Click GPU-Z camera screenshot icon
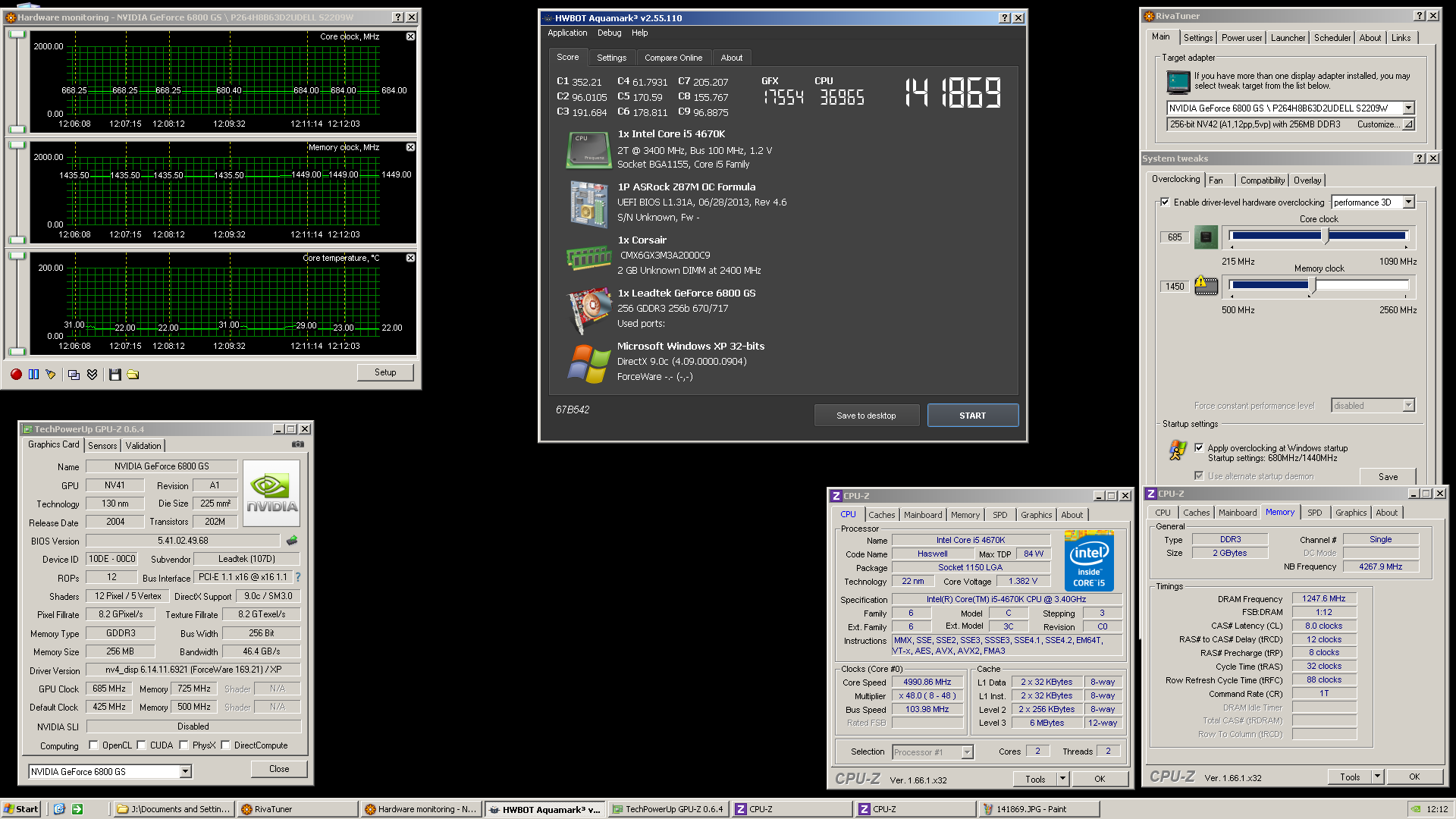This screenshot has width=1456, height=819. coord(298,444)
